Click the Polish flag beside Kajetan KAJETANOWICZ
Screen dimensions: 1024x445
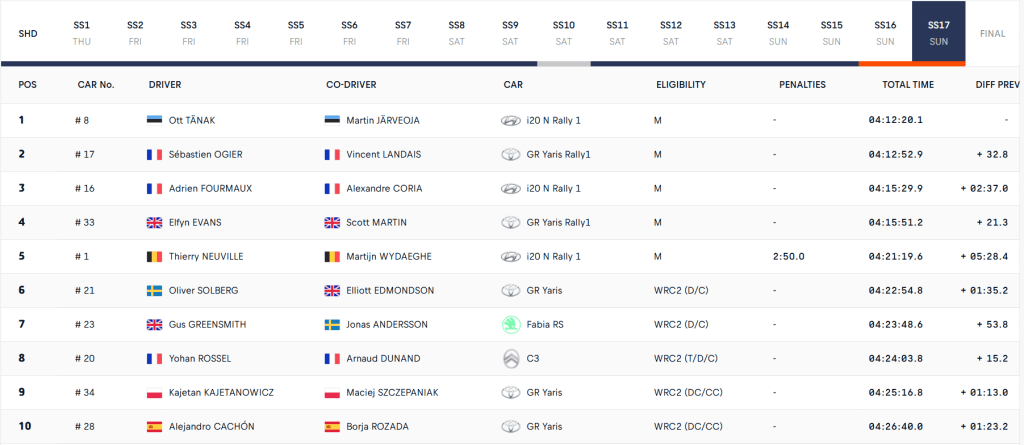(x=154, y=392)
